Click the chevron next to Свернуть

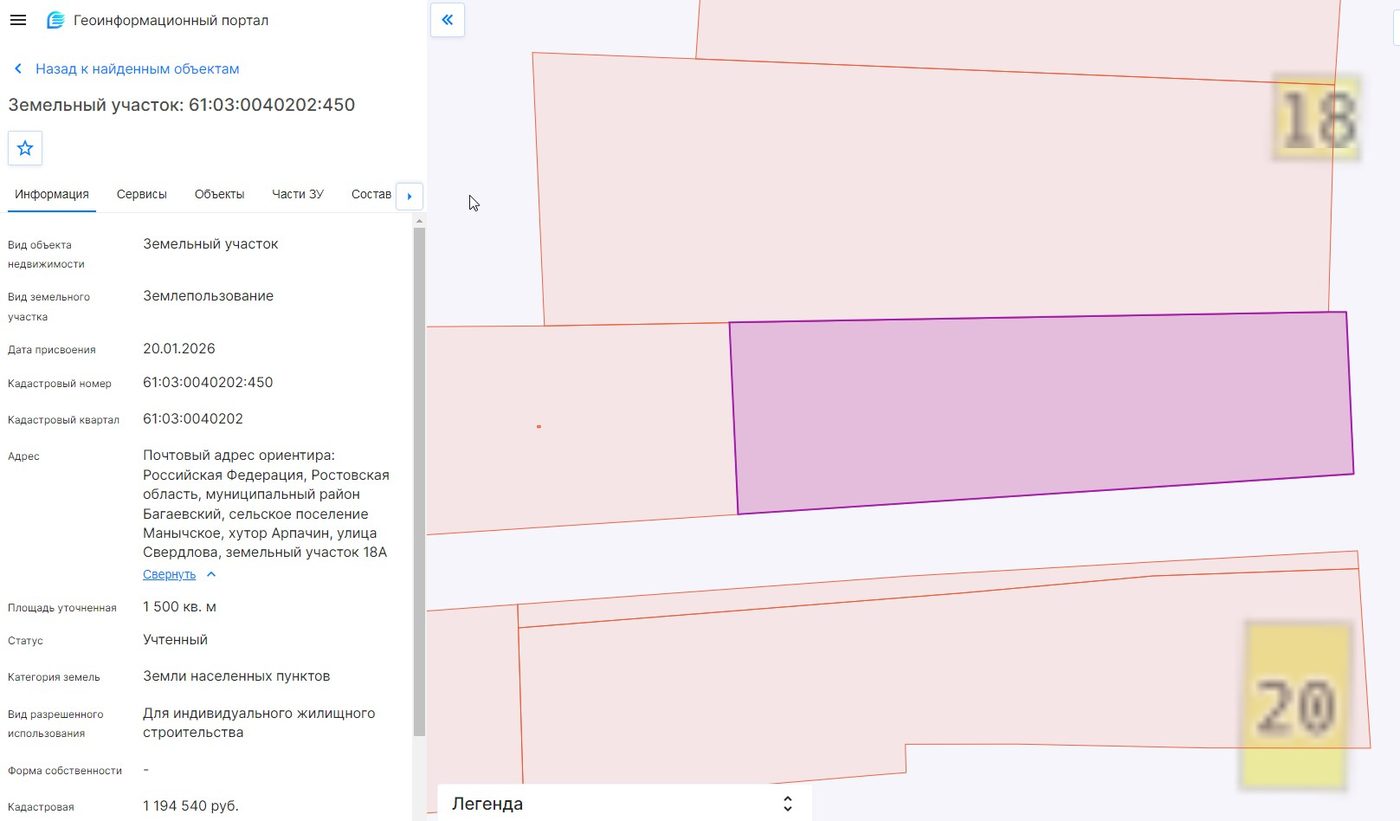click(x=211, y=574)
